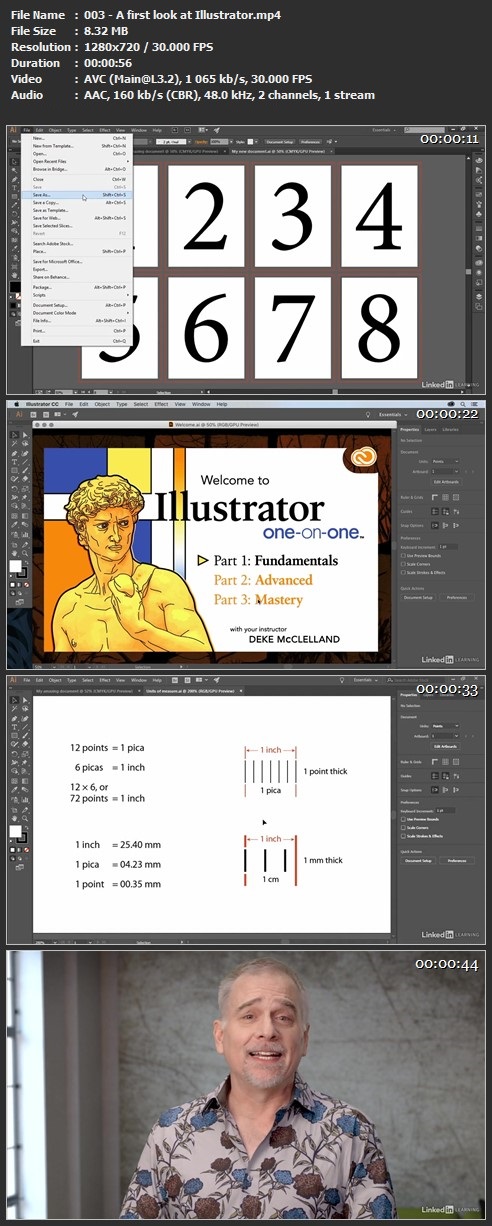
Task: Open the Units dropdown in 00:00:22 frame
Action: click(x=446, y=461)
